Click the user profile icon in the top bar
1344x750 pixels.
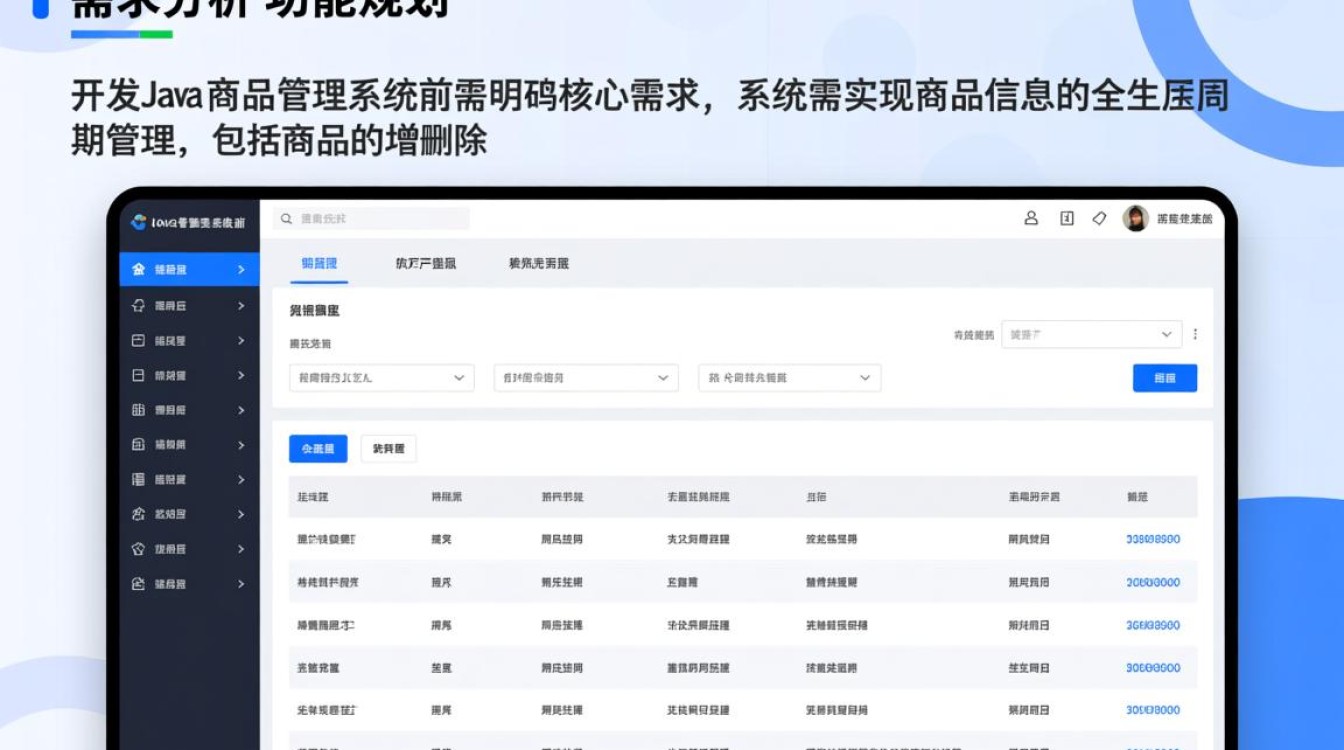coord(1032,219)
